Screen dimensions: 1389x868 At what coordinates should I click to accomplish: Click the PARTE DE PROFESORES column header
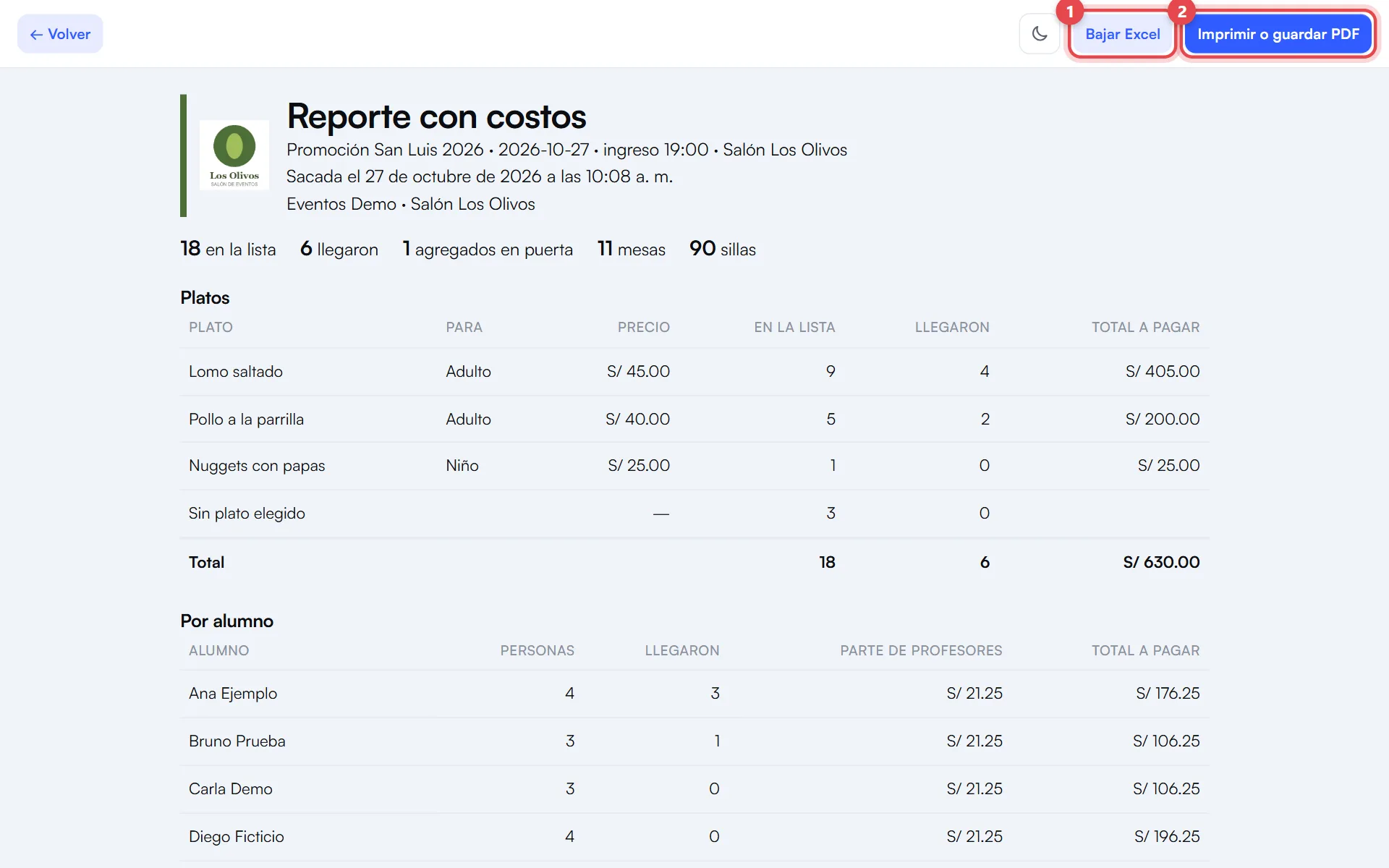(921, 650)
